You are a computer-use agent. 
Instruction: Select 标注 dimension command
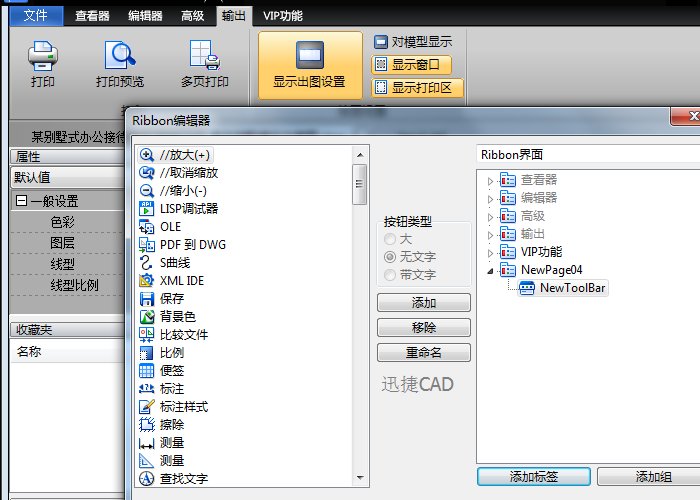161,388
